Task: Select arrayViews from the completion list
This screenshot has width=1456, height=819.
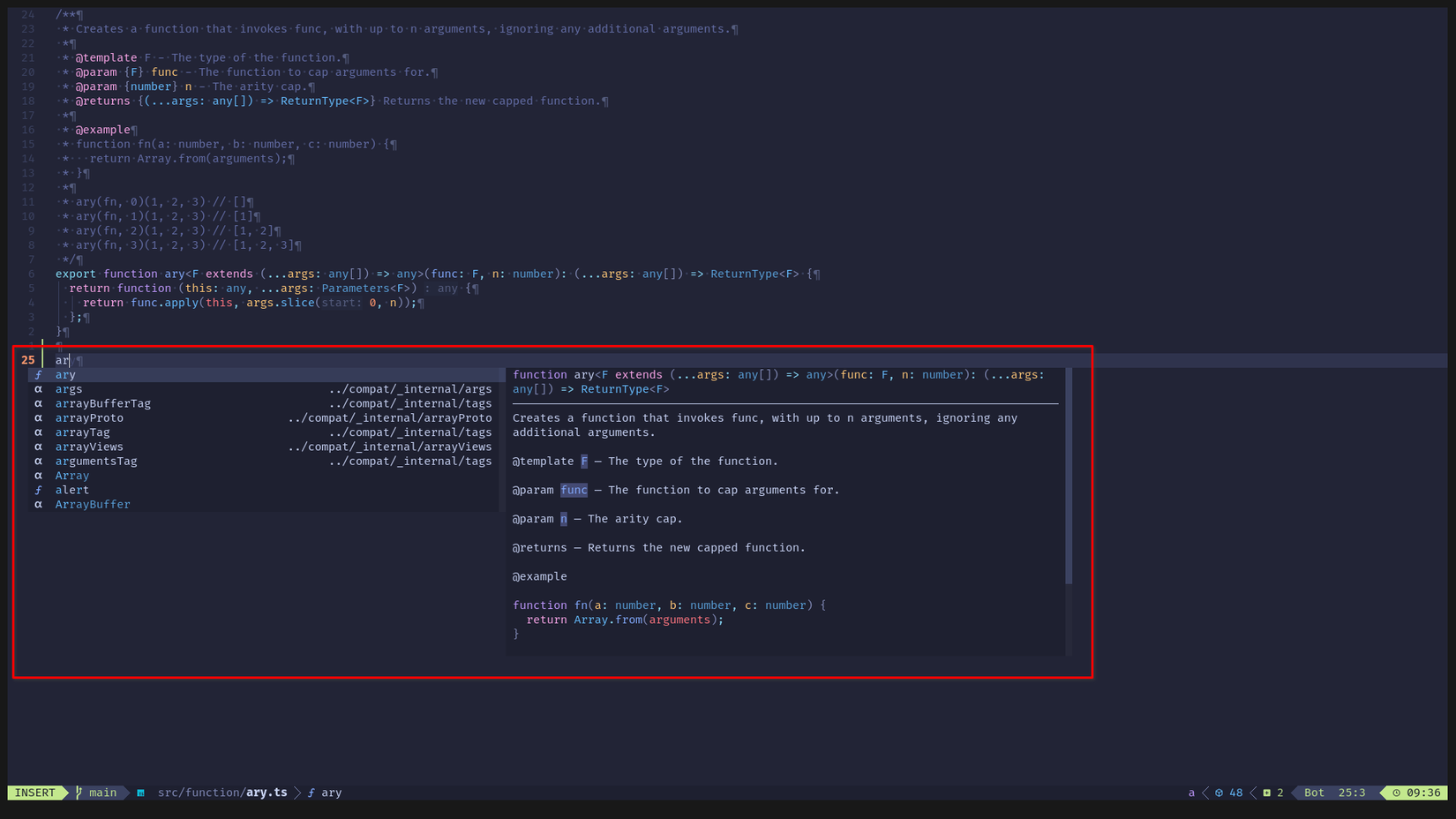Action: coord(88,447)
